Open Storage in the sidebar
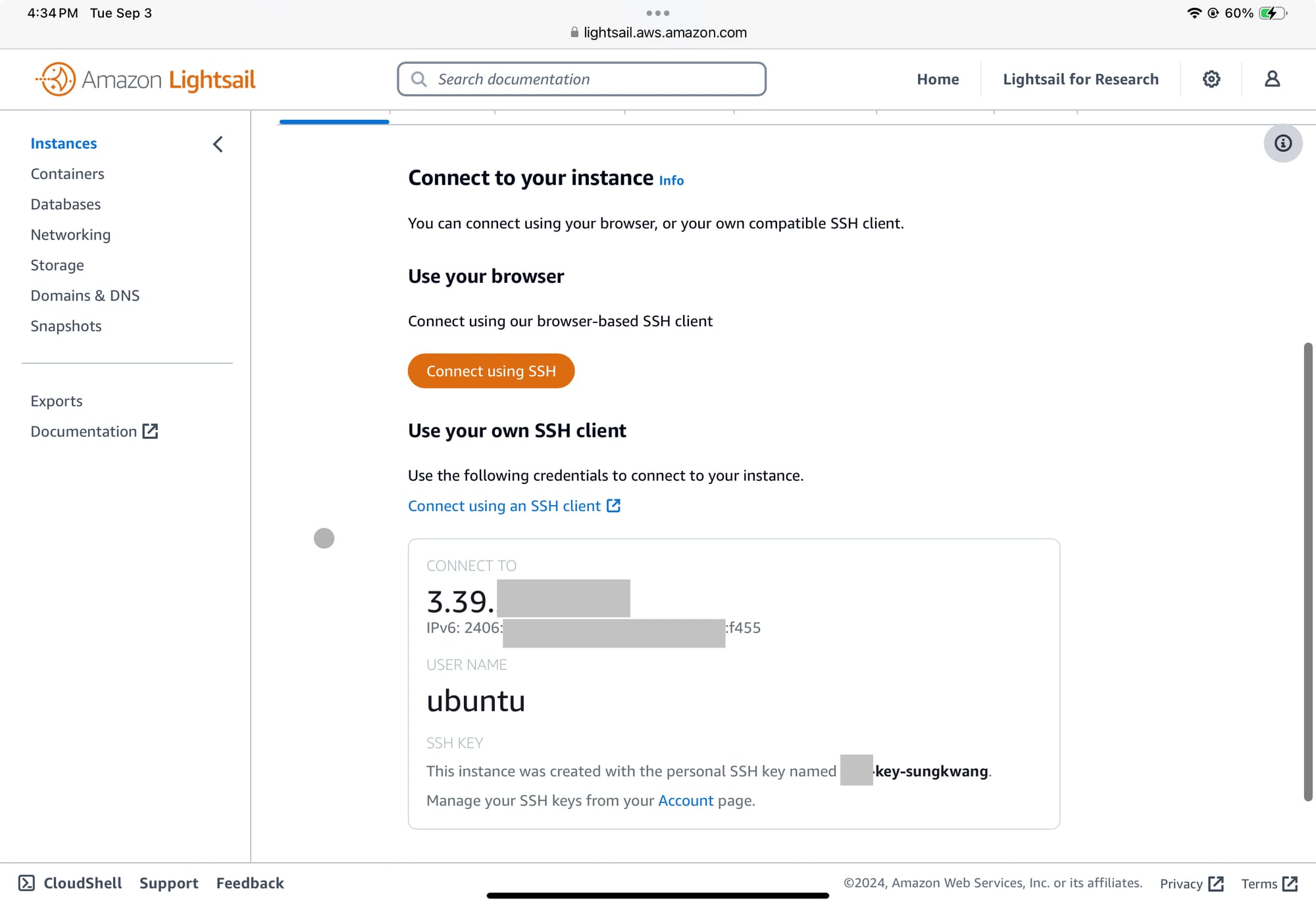 point(57,265)
